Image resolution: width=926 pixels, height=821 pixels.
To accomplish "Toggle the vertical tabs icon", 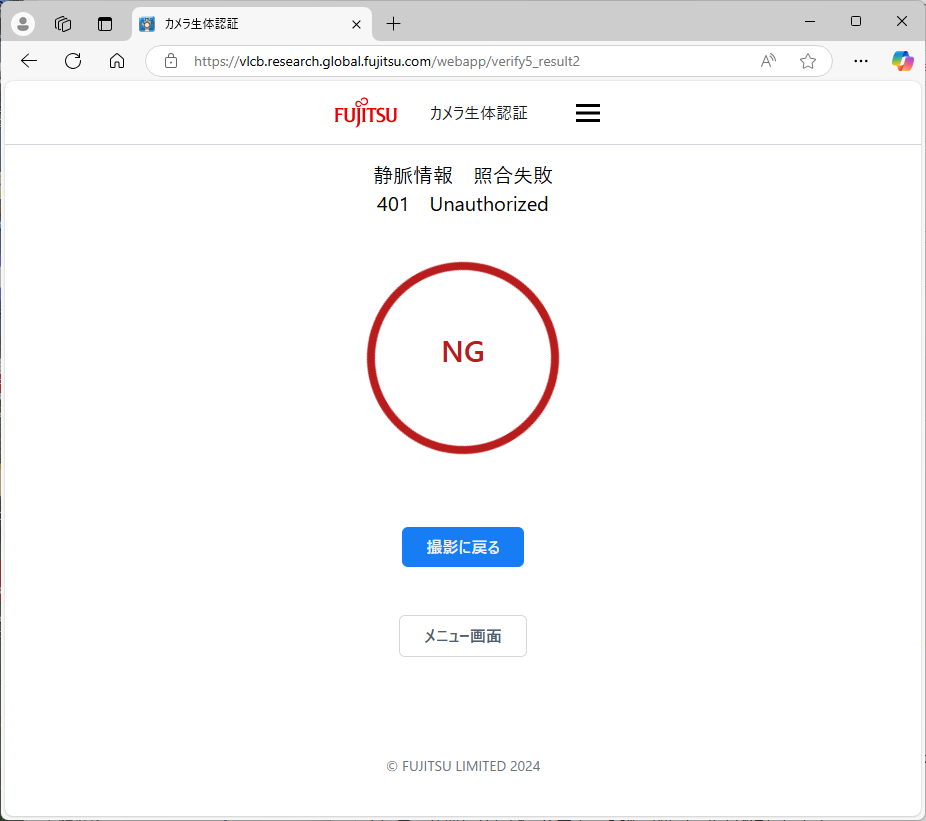I will click(105, 24).
